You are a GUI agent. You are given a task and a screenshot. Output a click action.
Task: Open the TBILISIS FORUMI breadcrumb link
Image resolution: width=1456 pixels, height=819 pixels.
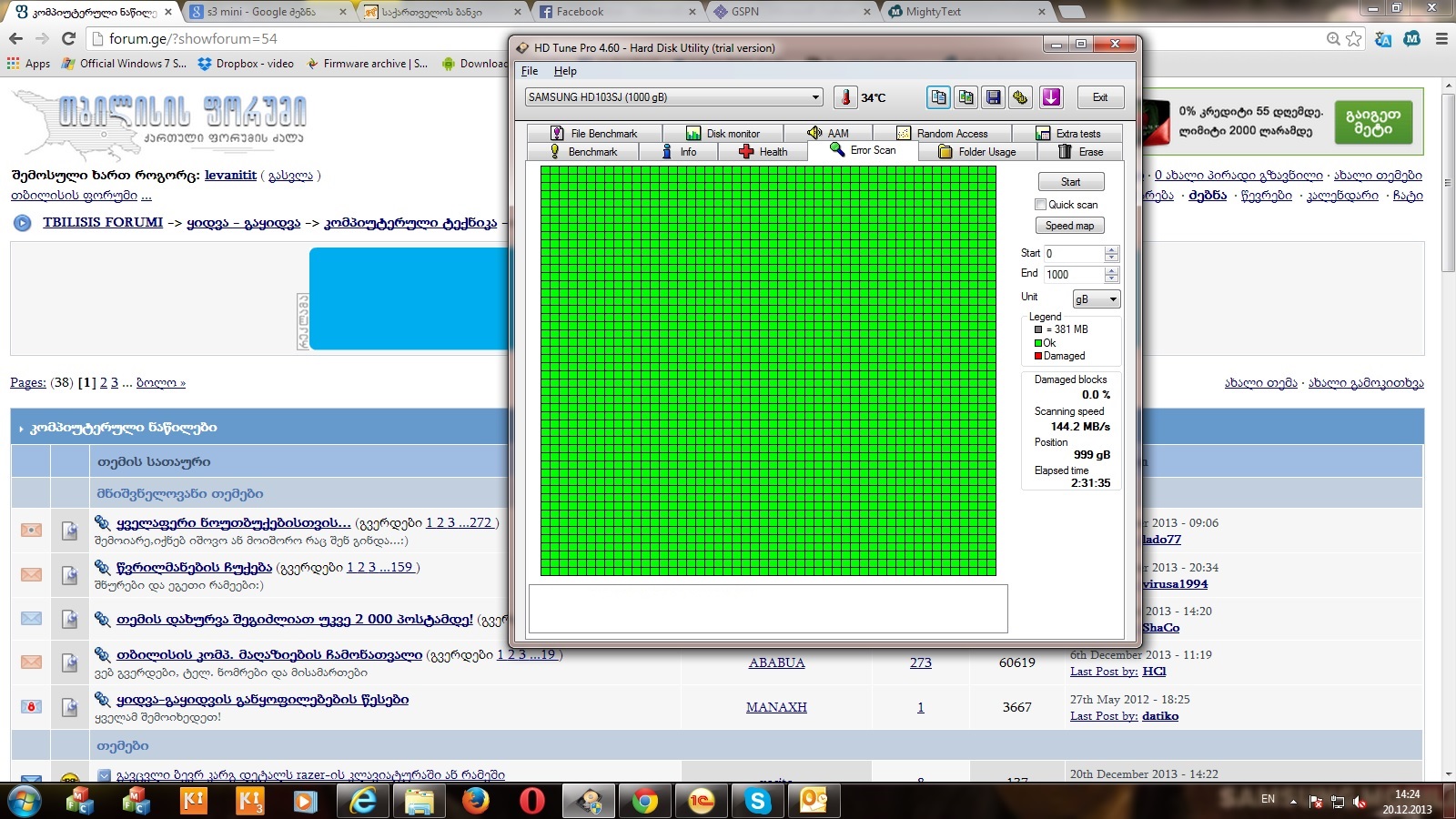click(x=103, y=222)
